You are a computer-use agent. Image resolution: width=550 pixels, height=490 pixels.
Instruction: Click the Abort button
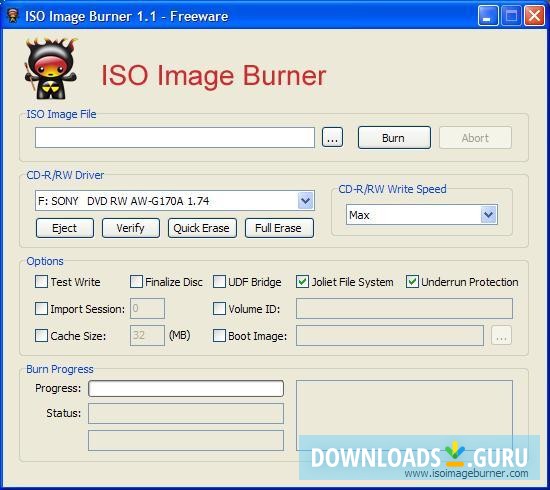475,137
